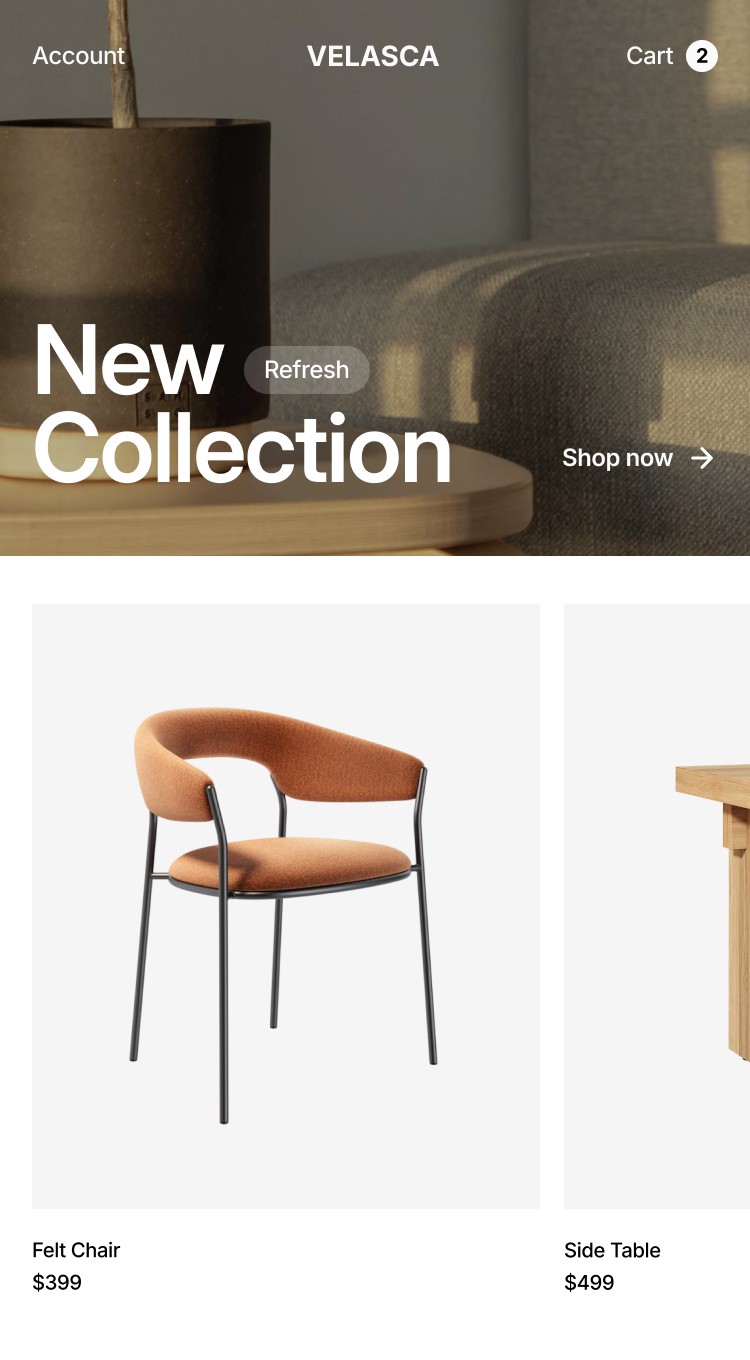Screen dimensions: 750x1360
Task: Click the New Collection headline
Action: pyautogui.click(x=242, y=405)
